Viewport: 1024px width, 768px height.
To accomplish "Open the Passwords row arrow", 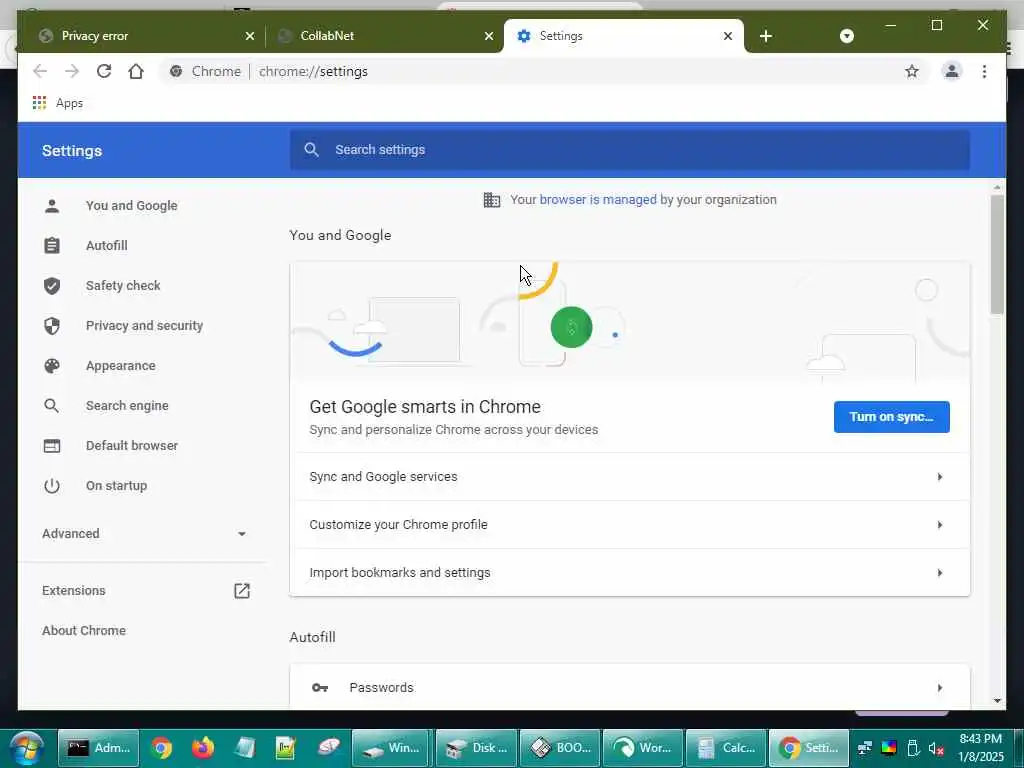I will (939, 687).
